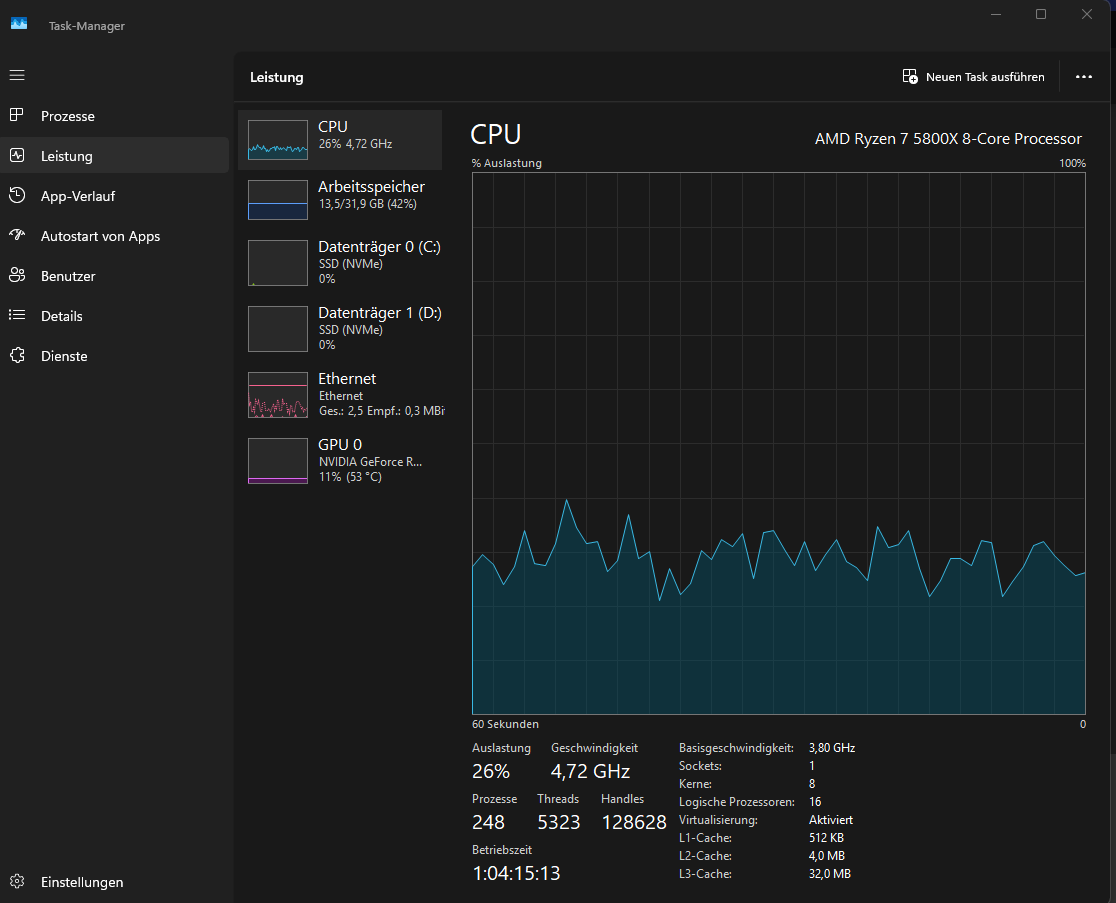Screen dimensions: 1116x903
Task: Click the Benutzer people icon
Action: click(17, 275)
